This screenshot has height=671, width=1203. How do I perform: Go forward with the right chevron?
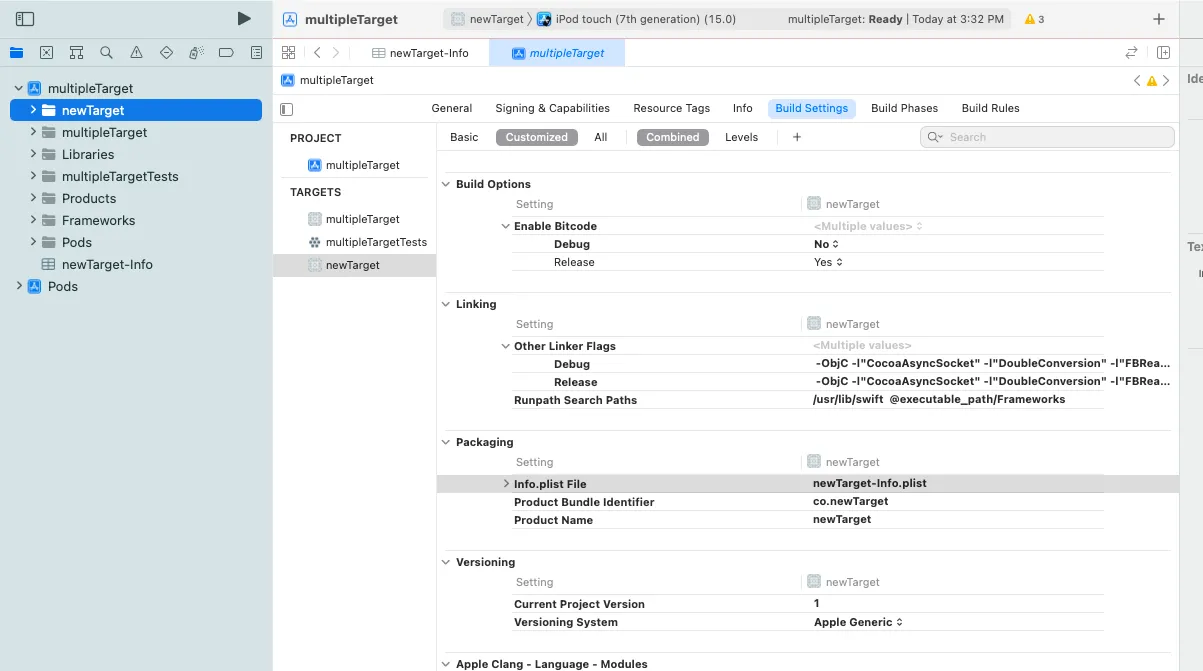pyautogui.click(x=335, y=53)
